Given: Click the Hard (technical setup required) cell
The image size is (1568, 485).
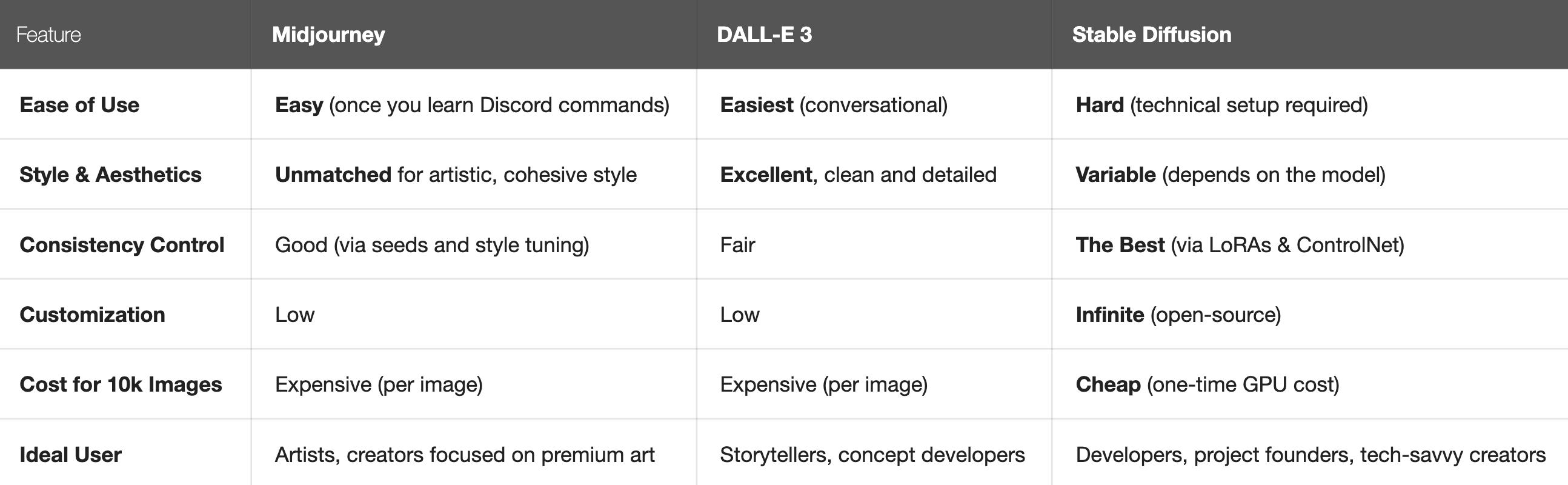Looking at the screenshot, I should coord(1221,105).
